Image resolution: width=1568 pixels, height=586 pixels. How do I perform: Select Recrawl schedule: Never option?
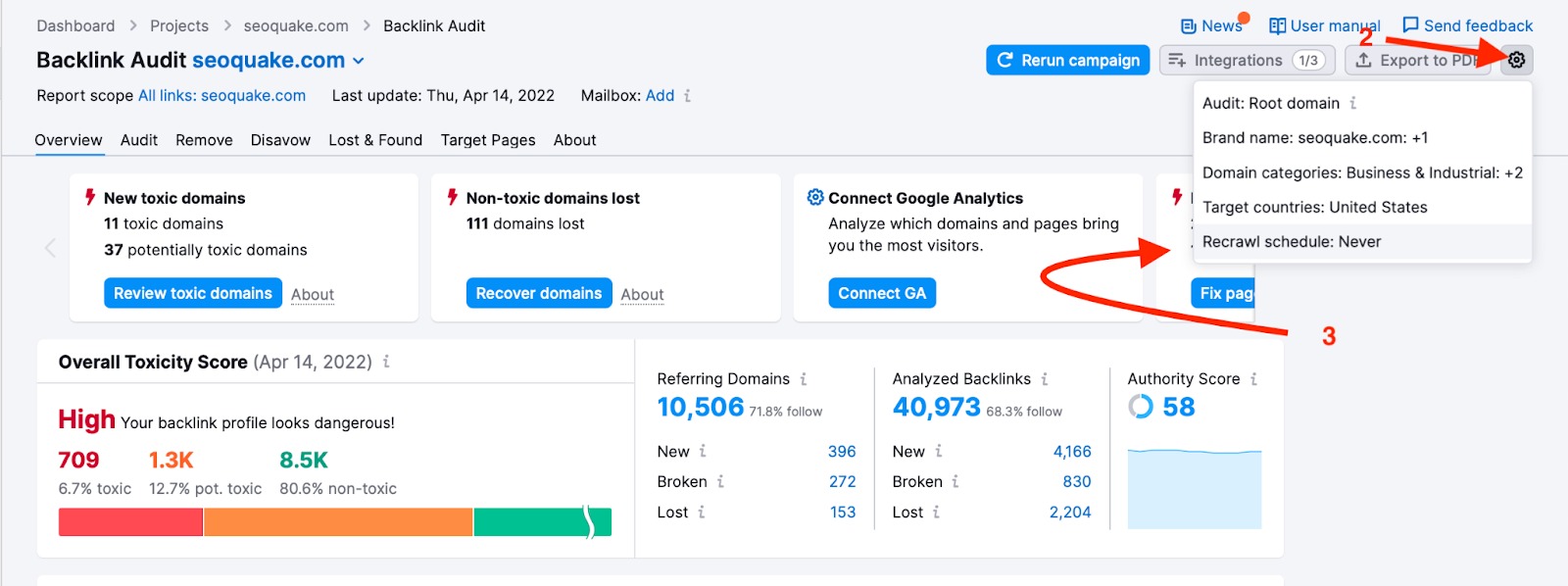click(x=1362, y=242)
